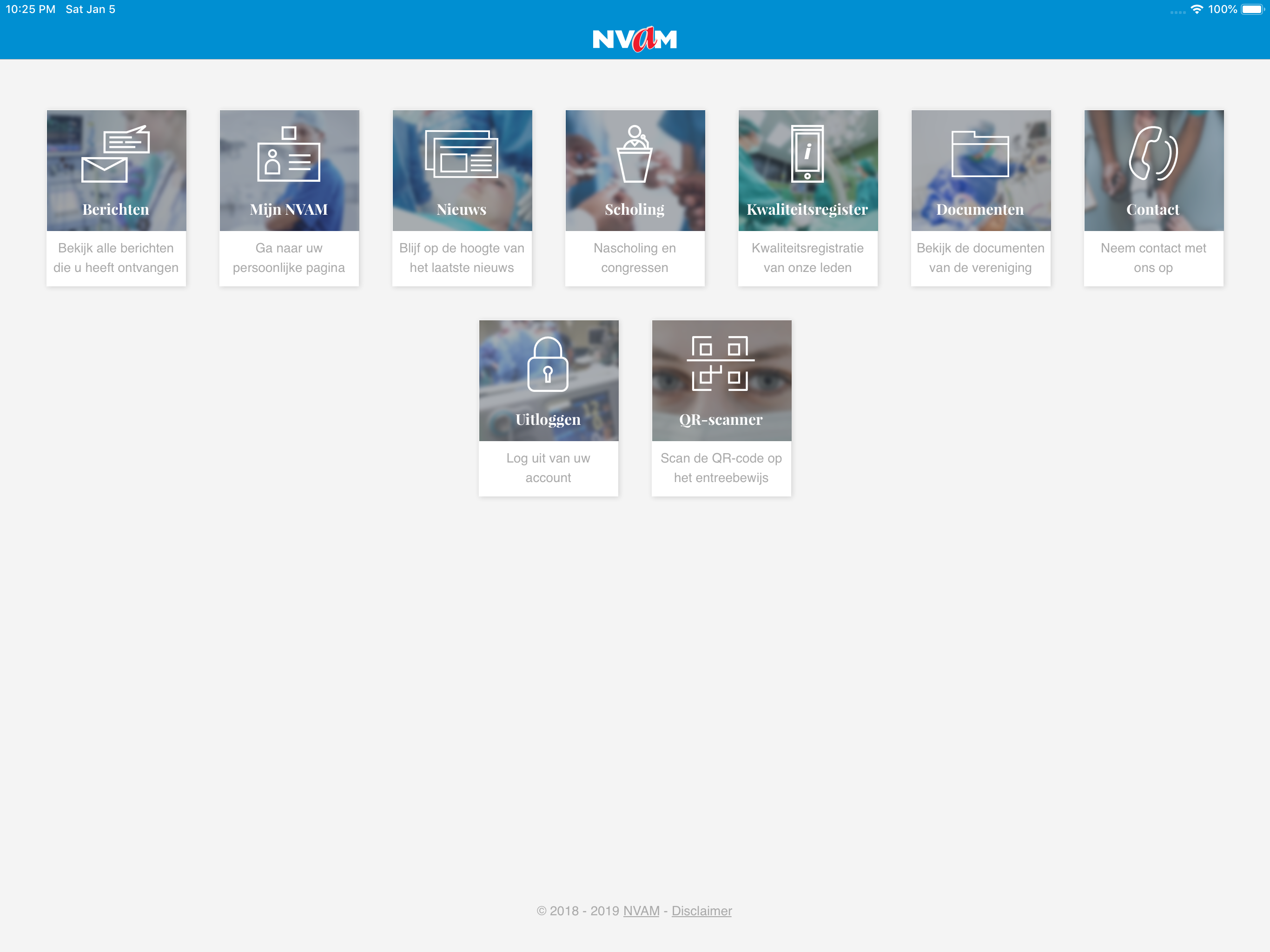Screen dimensions: 1270x952
Task: Click 'Ga naar uw persoonlijke pagina' text
Action: [x=289, y=258]
